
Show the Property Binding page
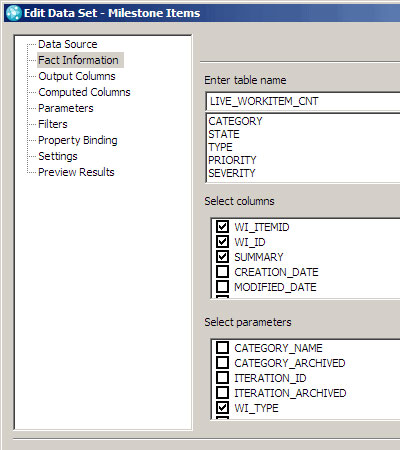pos(78,140)
